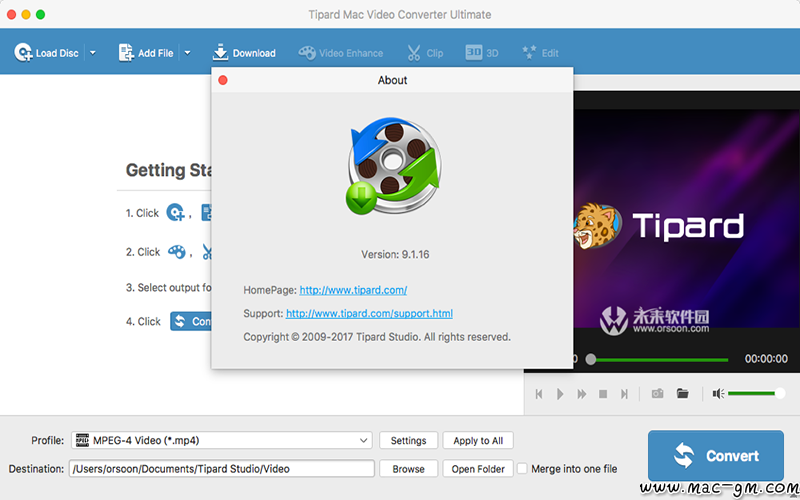
Task: Open the Profile MPEG-4 Video dropdown
Action: [x=222, y=440]
